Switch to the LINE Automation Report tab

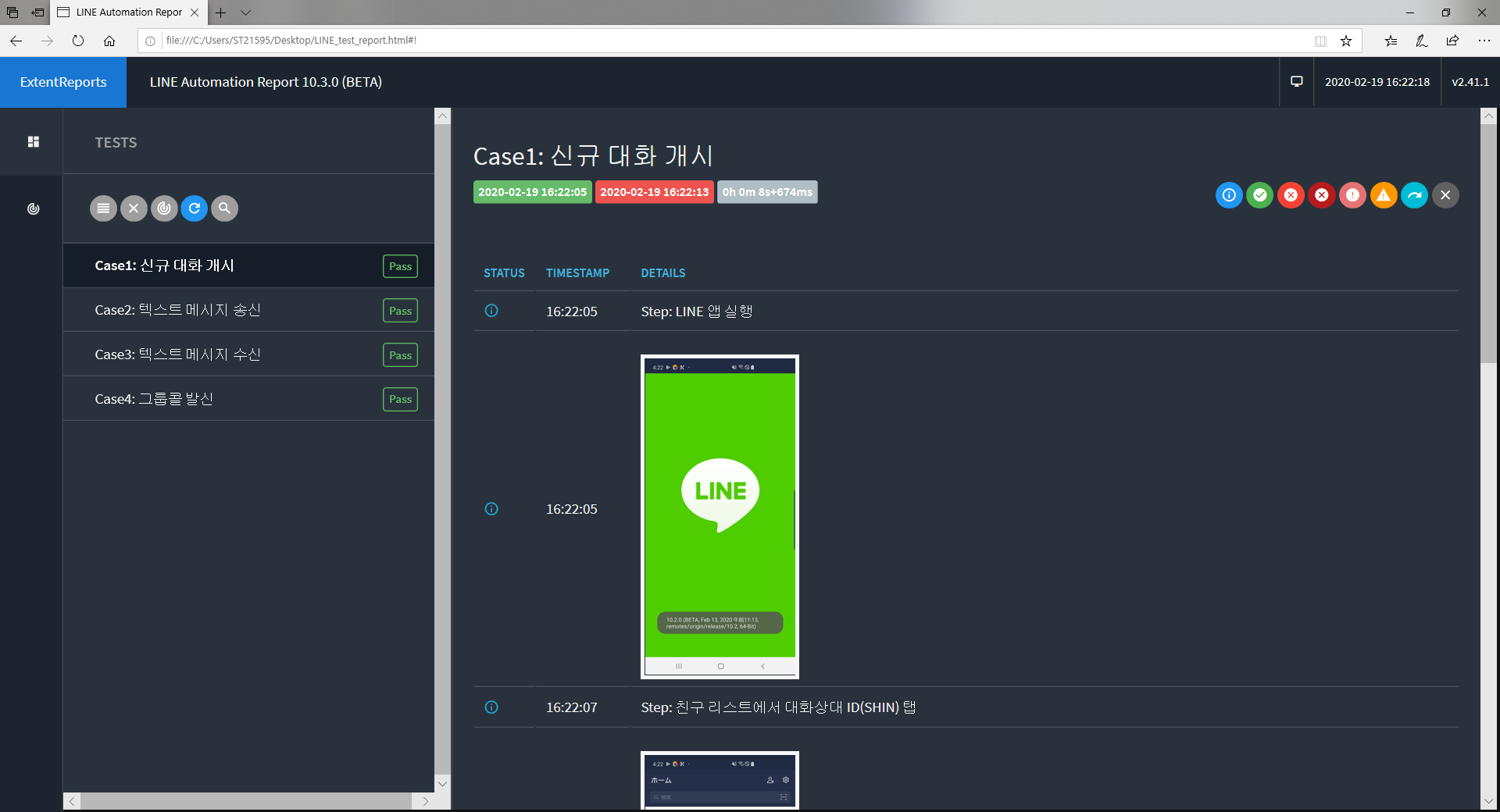pyautogui.click(x=125, y=12)
